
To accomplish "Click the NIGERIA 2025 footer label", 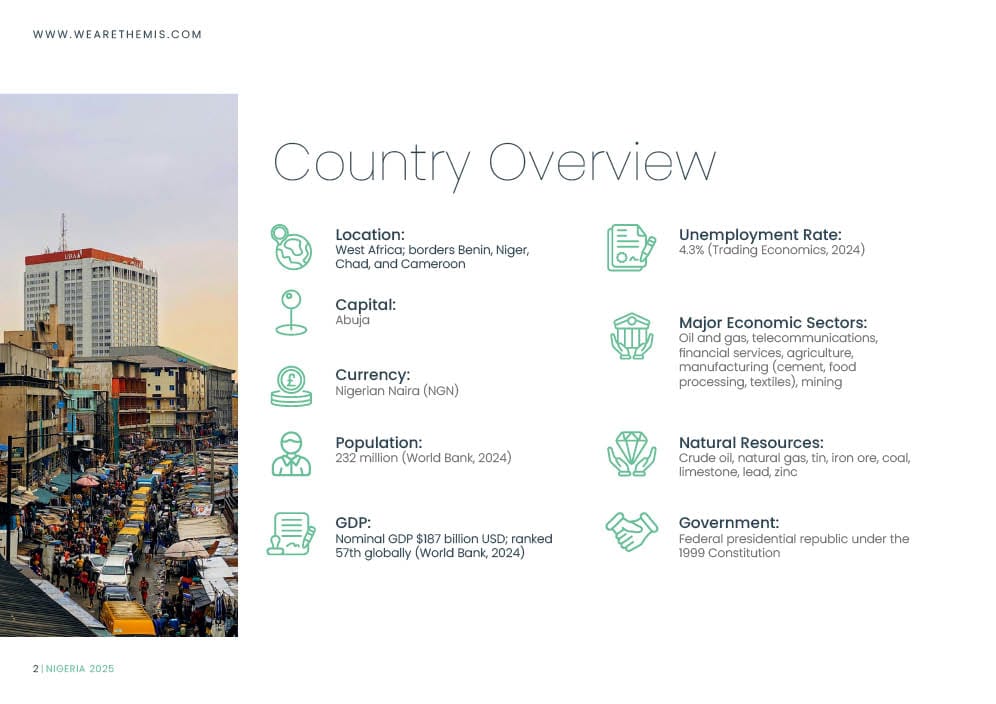I will pos(80,668).
